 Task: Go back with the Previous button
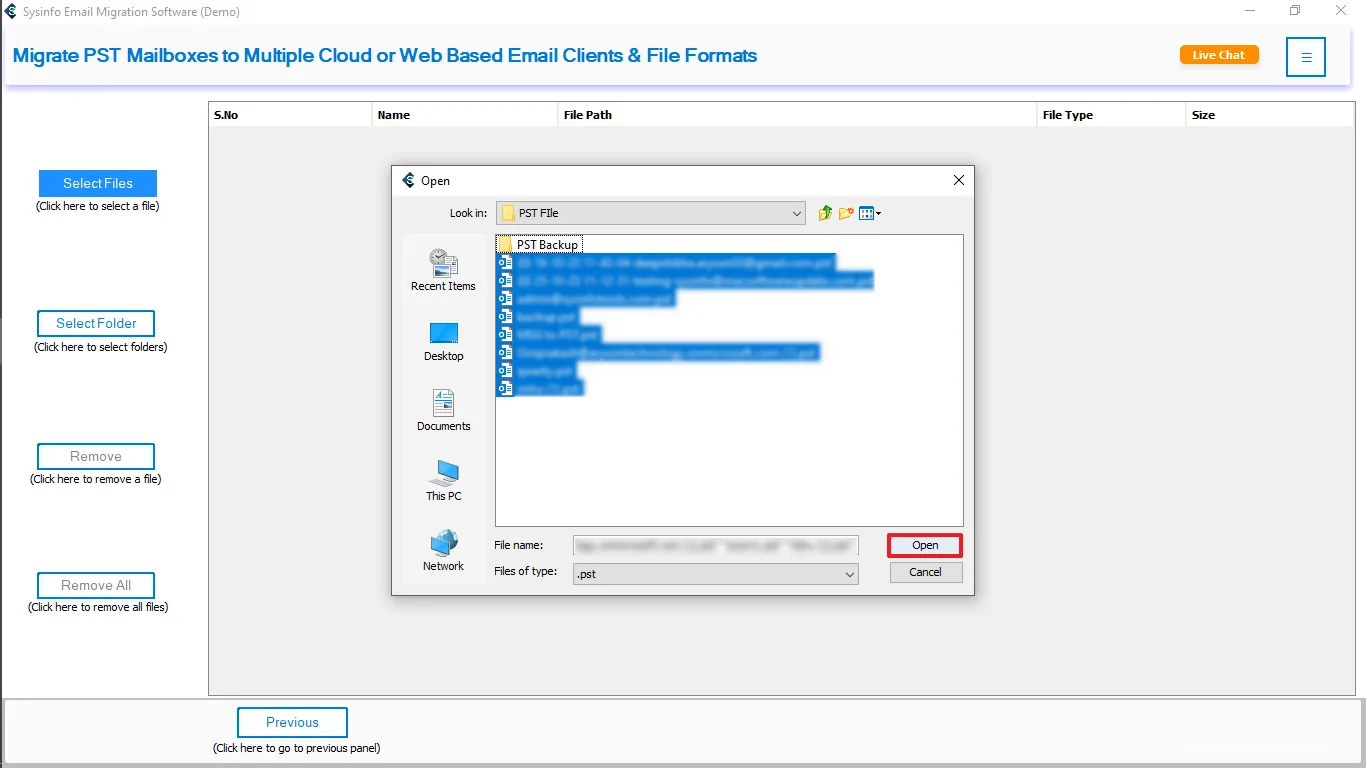pos(292,722)
